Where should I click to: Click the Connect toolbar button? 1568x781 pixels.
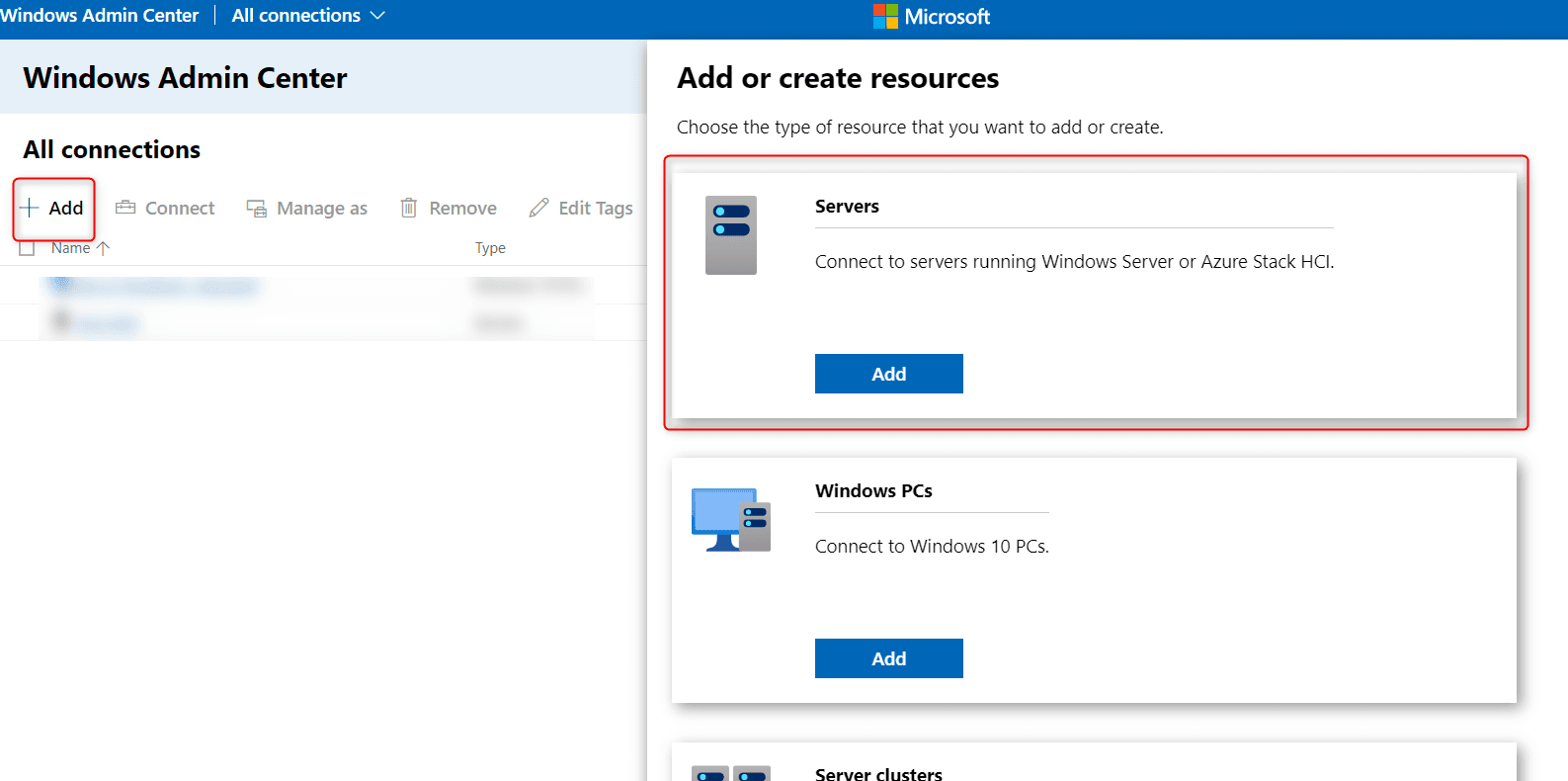[165, 209]
